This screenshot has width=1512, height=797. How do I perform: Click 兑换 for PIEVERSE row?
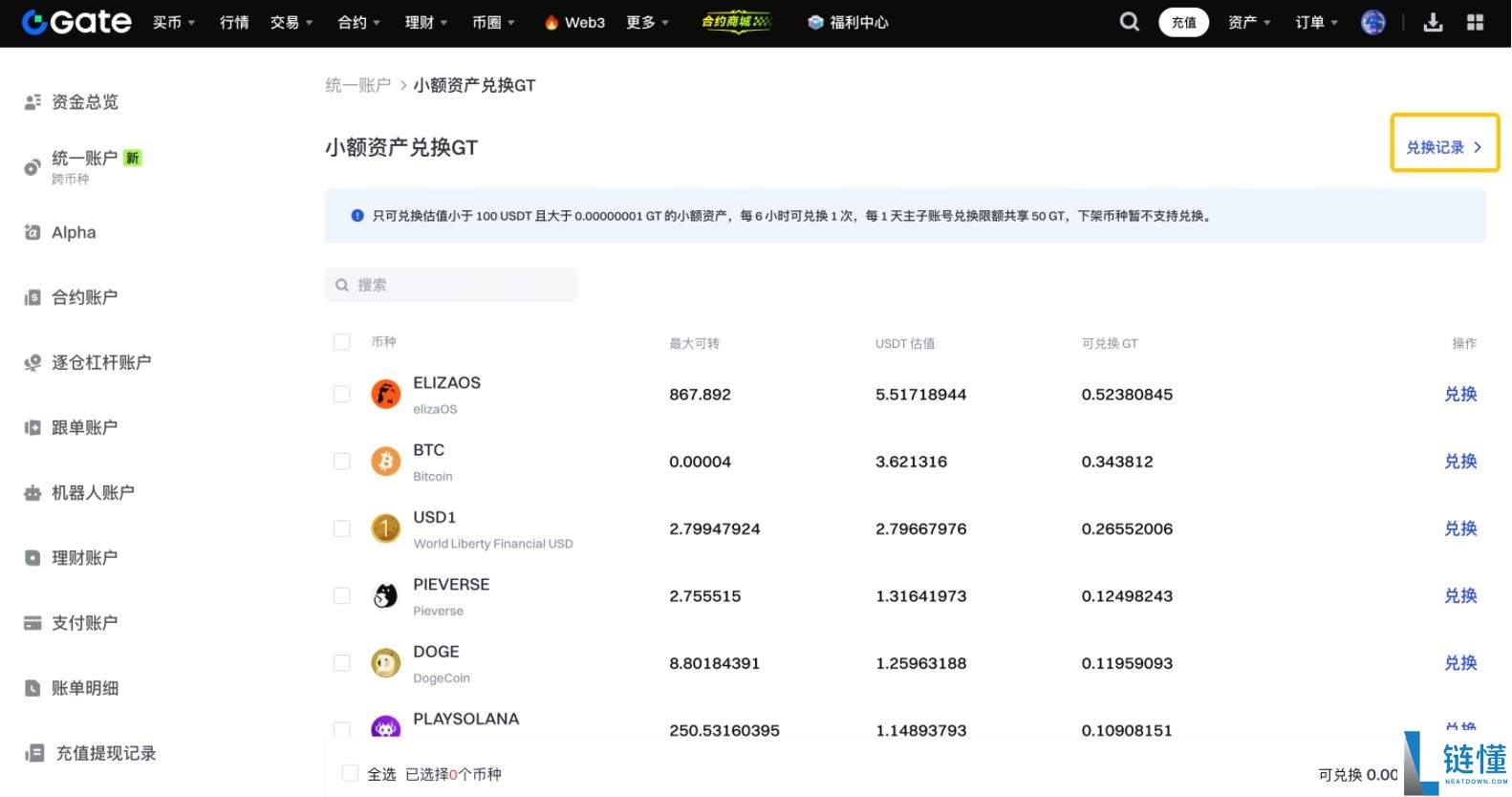[x=1460, y=595]
